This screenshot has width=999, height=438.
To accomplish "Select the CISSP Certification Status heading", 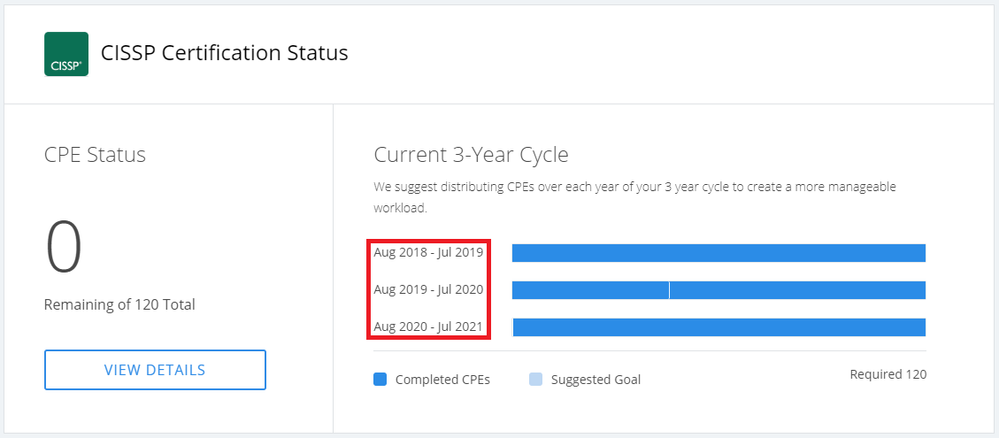I will point(224,53).
